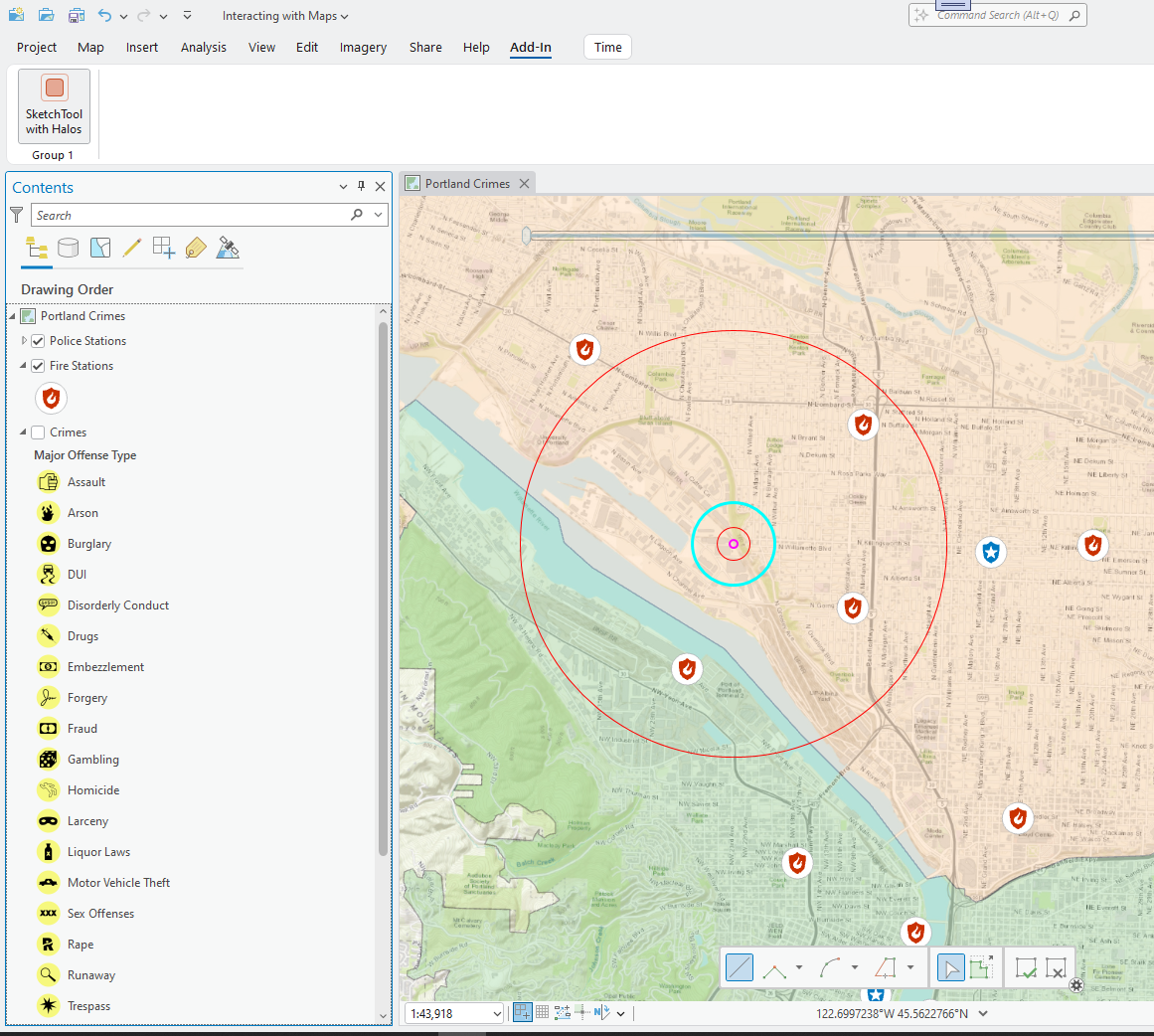Expand the Police Stations layer
Viewport: 1154px width, 1036px height.
pos(24,341)
